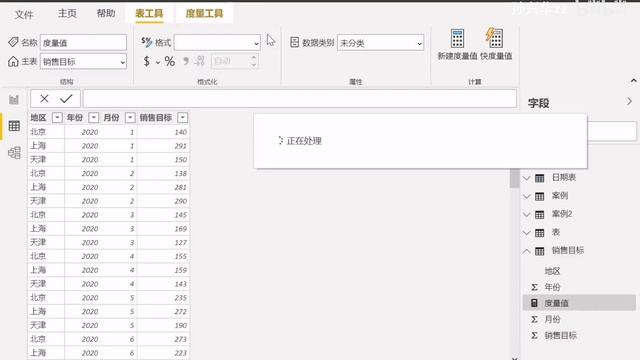The height and width of the screenshot is (360, 640).
Task: Switch to the 主页 tab
Action: pyautogui.click(x=67, y=13)
